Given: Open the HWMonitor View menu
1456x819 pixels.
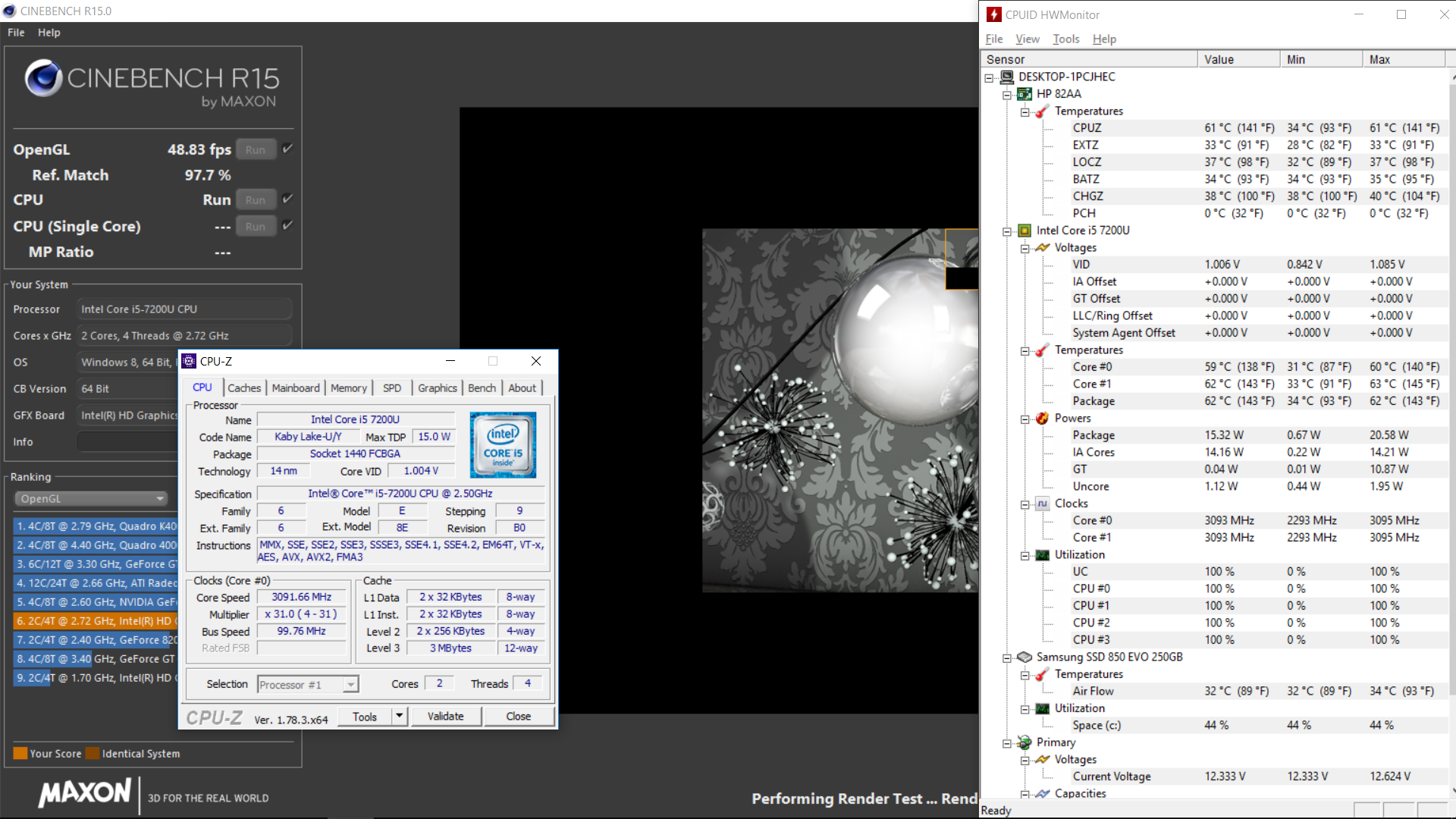Looking at the screenshot, I should (x=1028, y=39).
